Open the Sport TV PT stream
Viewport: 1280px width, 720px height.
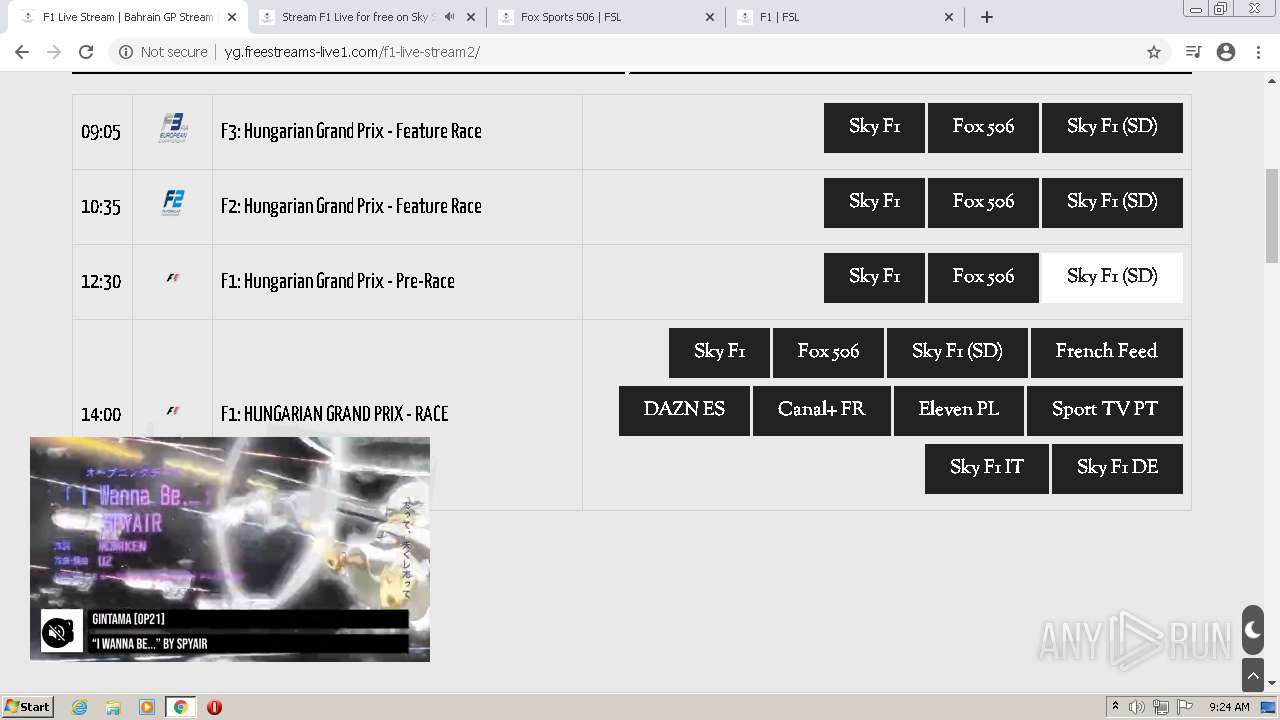click(1104, 410)
